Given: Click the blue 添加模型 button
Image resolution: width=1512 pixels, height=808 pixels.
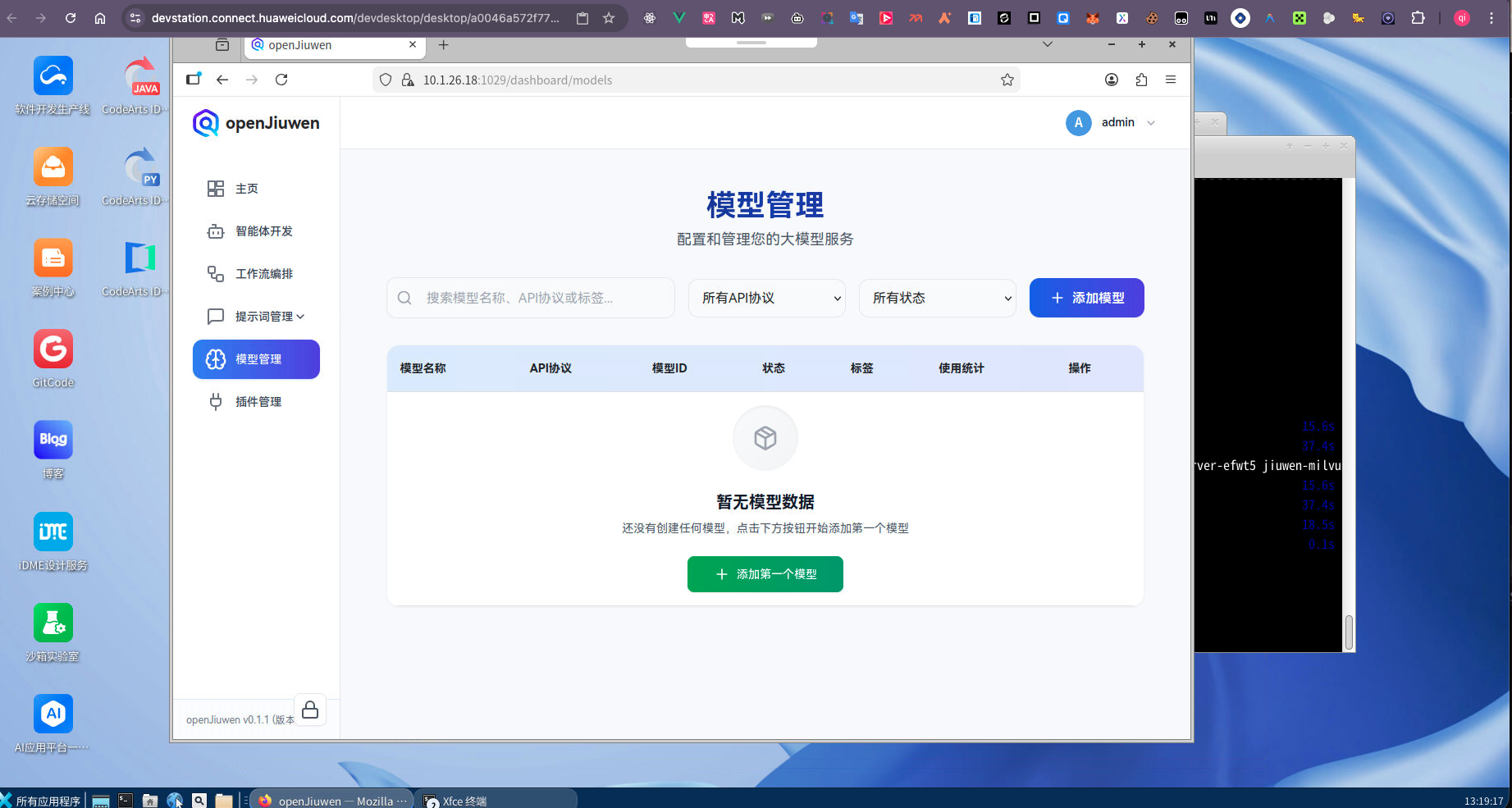Looking at the screenshot, I should (x=1087, y=298).
